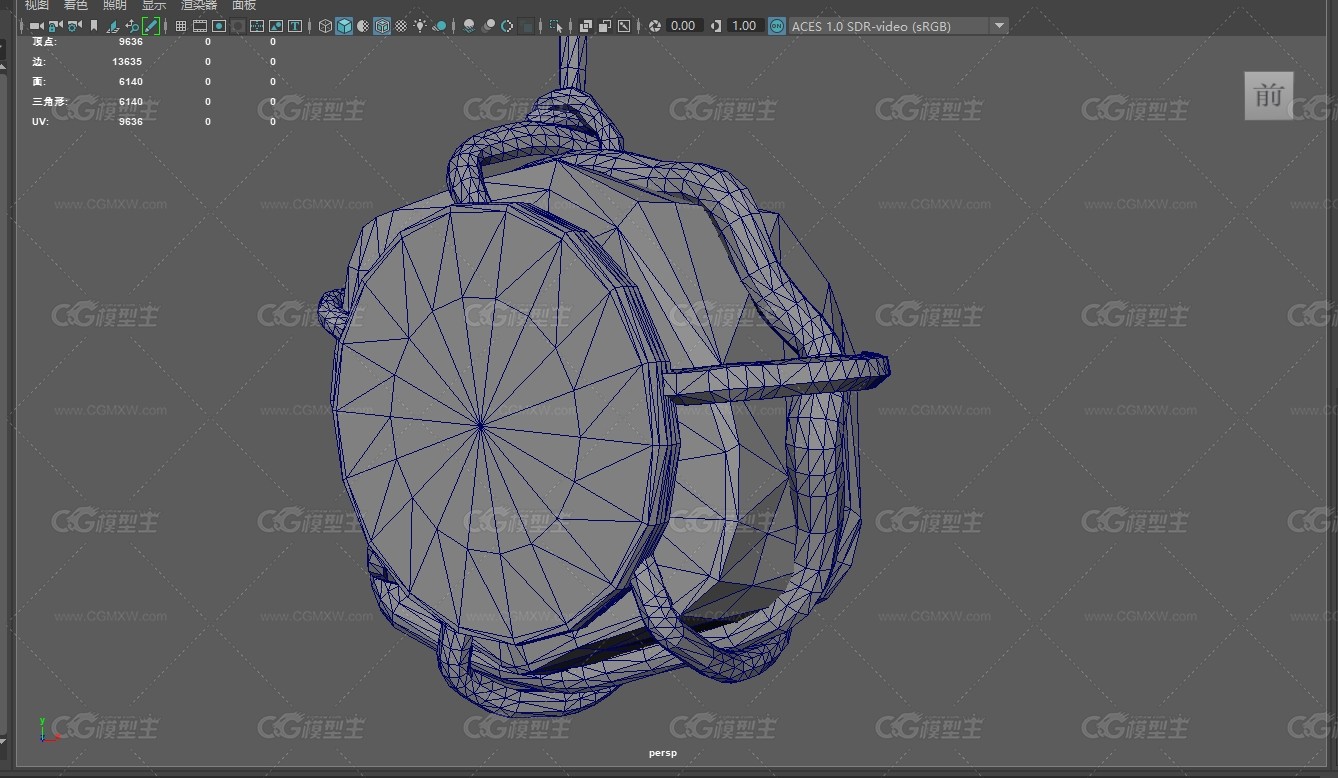Click the green Grease Pencil icon
The height and width of the screenshot is (778, 1338).
point(150,26)
